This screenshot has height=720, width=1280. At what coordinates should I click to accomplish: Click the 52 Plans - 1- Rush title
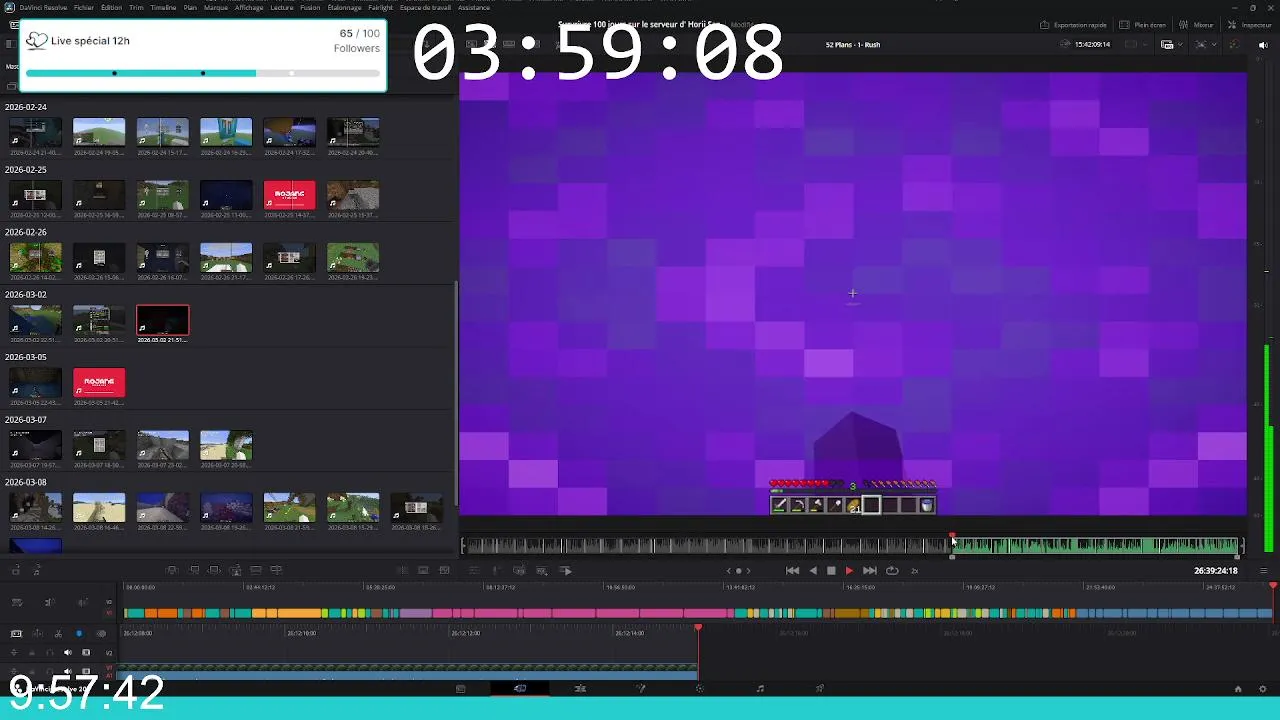853,45
